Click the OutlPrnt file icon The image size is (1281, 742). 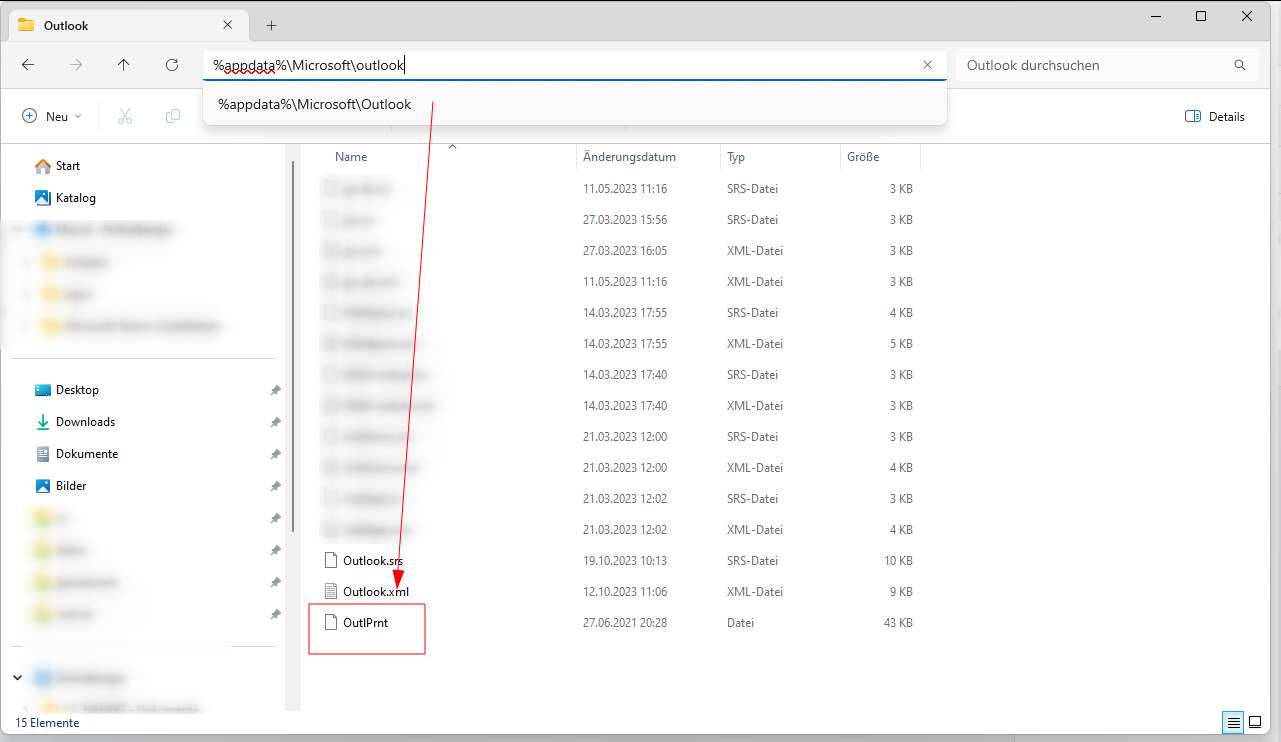[x=332, y=622]
